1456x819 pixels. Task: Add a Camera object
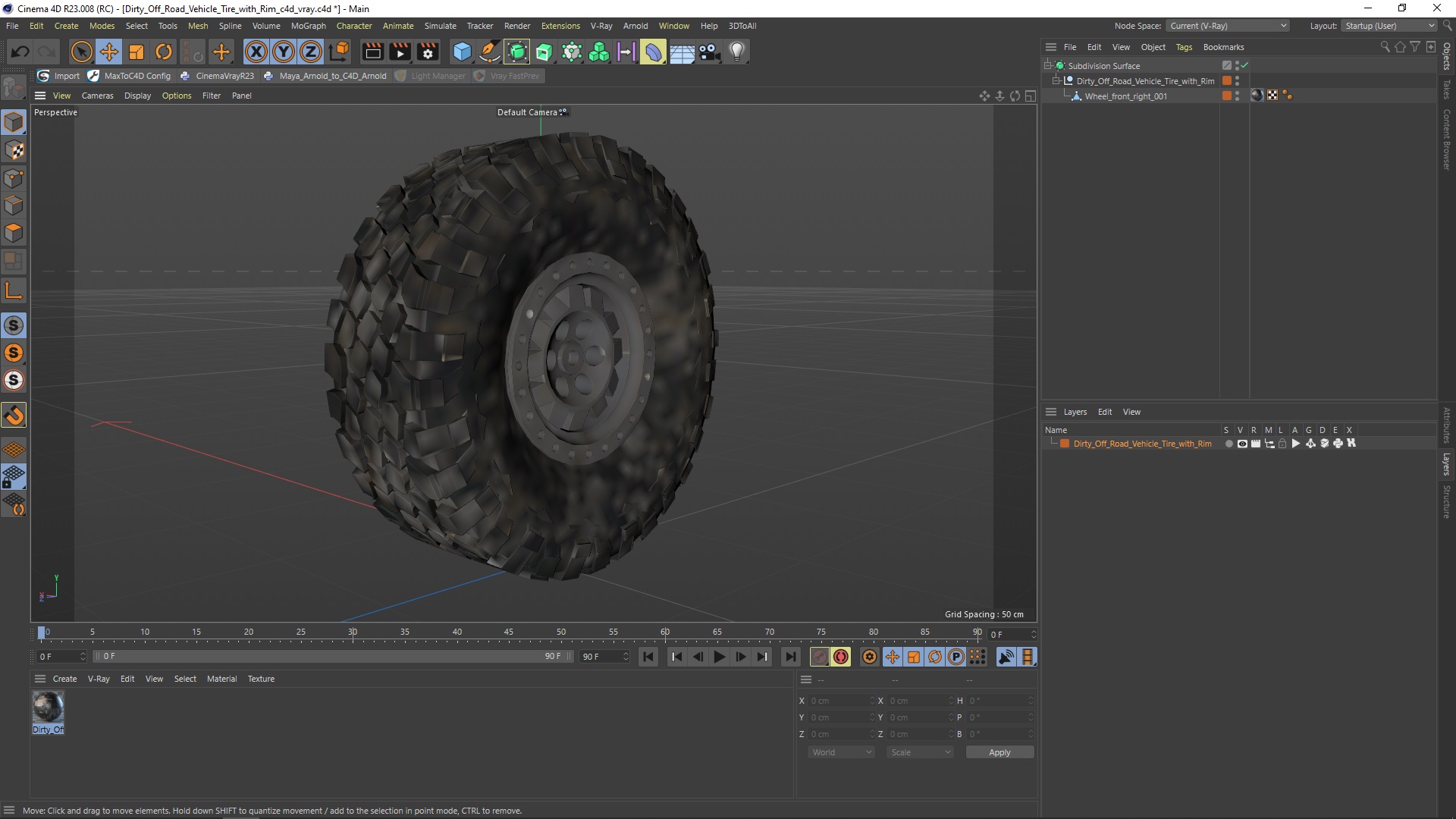pos(709,52)
